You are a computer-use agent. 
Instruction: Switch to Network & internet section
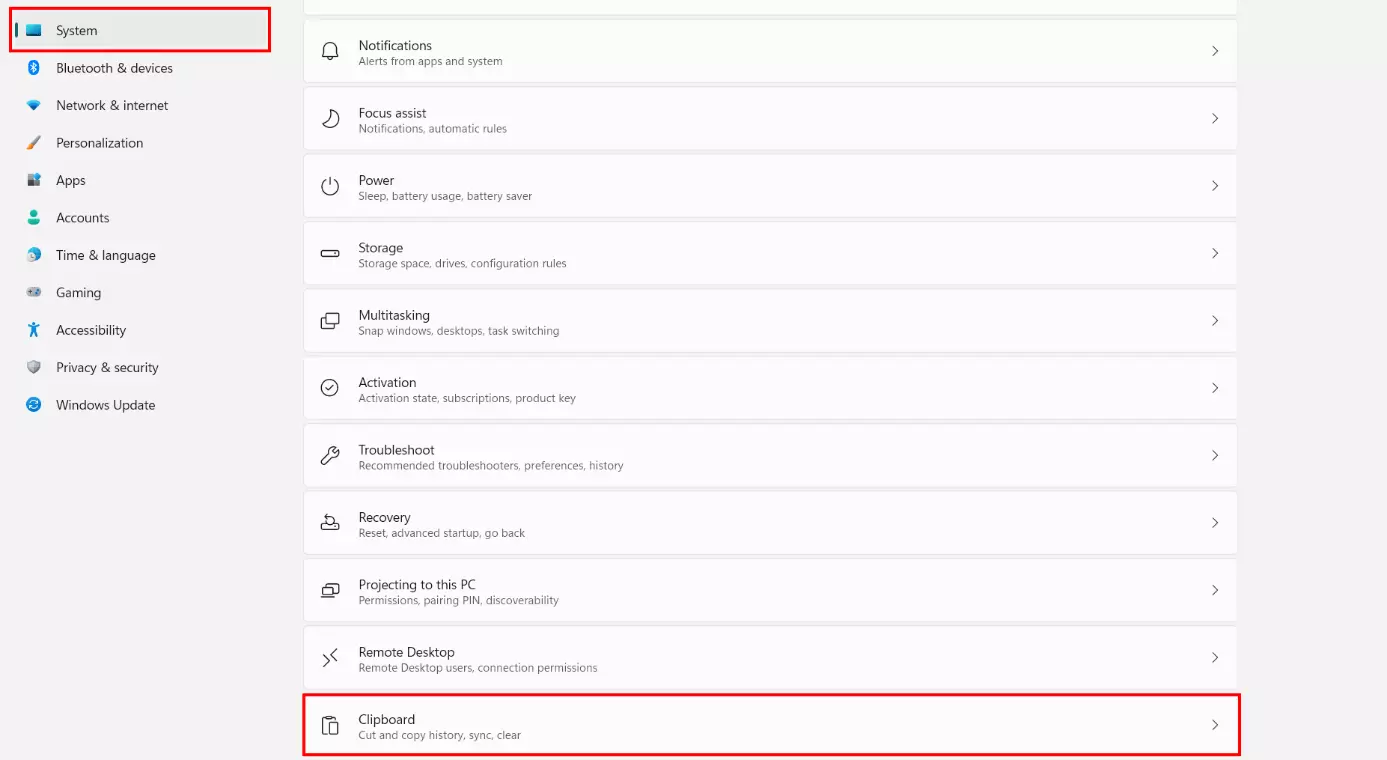pyautogui.click(x=112, y=105)
